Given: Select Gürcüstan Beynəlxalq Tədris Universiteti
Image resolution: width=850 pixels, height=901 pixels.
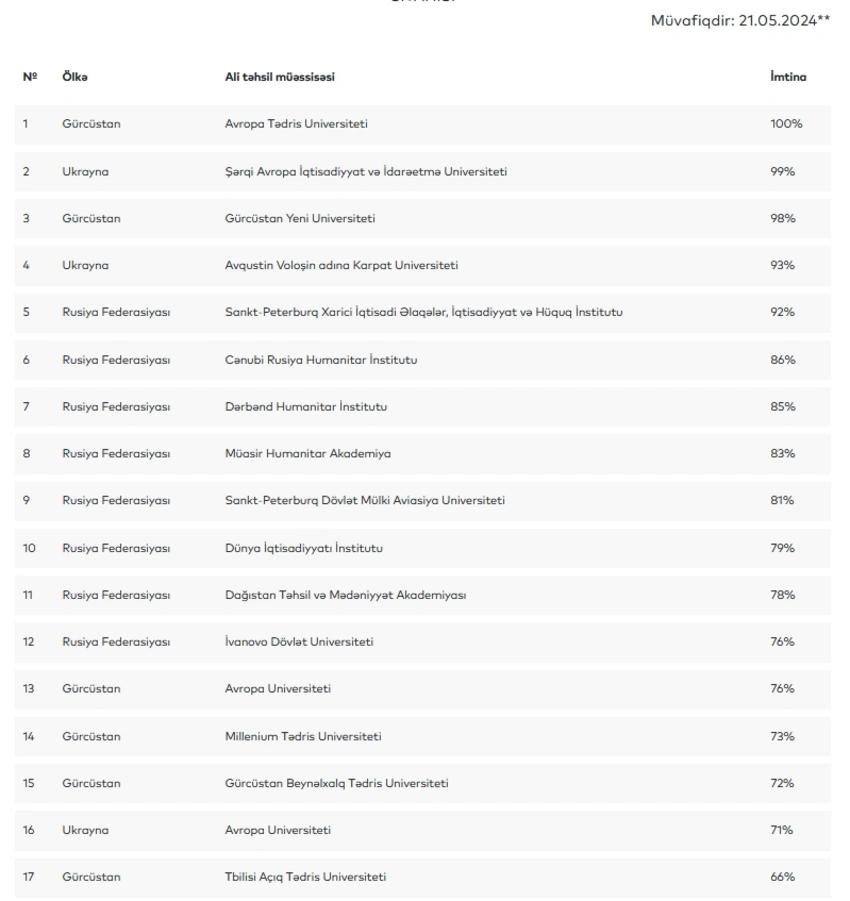Looking at the screenshot, I should [337, 783].
